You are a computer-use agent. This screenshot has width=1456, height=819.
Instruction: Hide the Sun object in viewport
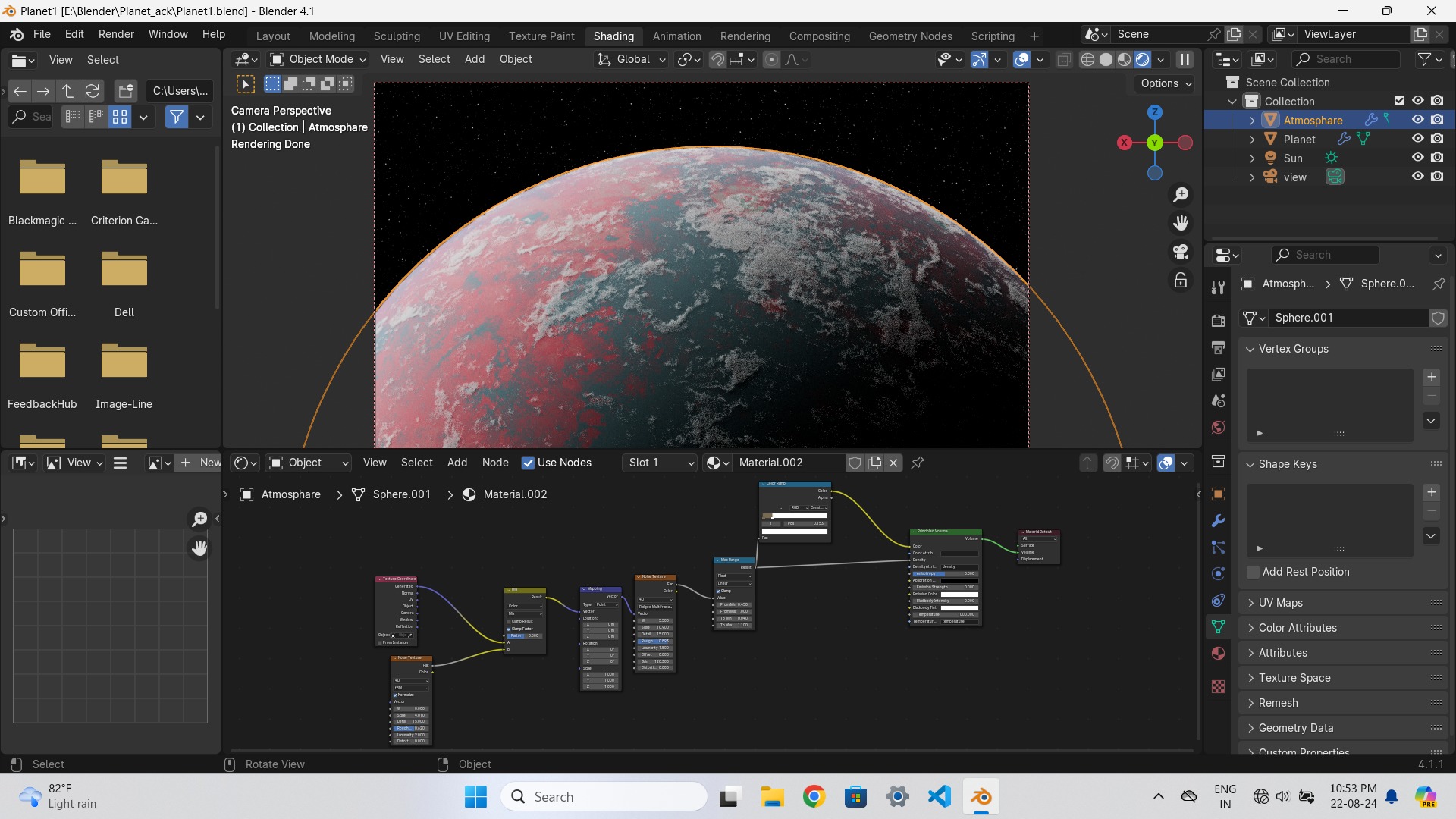click(1417, 158)
